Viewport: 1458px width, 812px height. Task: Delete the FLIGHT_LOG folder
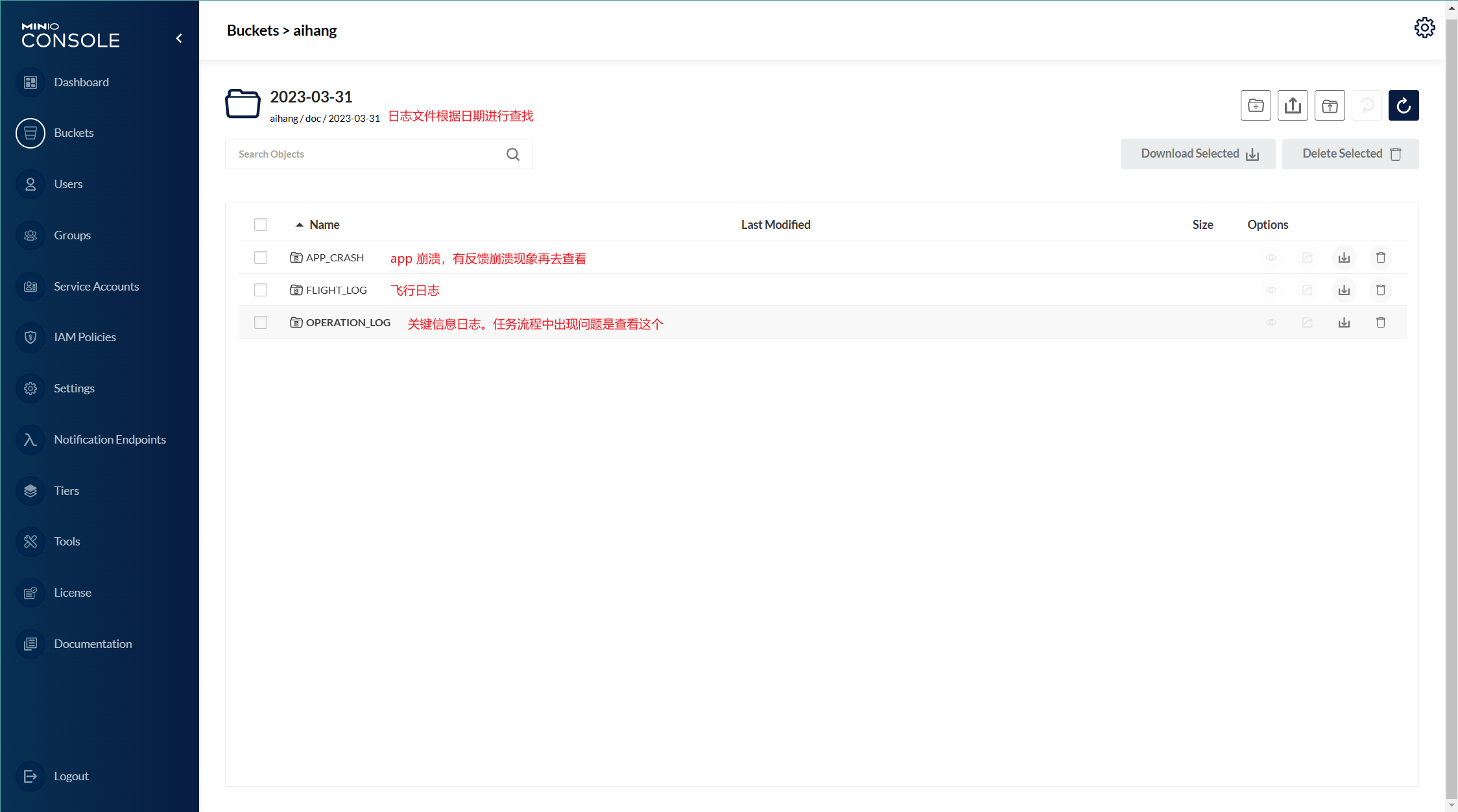pyautogui.click(x=1381, y=290)
